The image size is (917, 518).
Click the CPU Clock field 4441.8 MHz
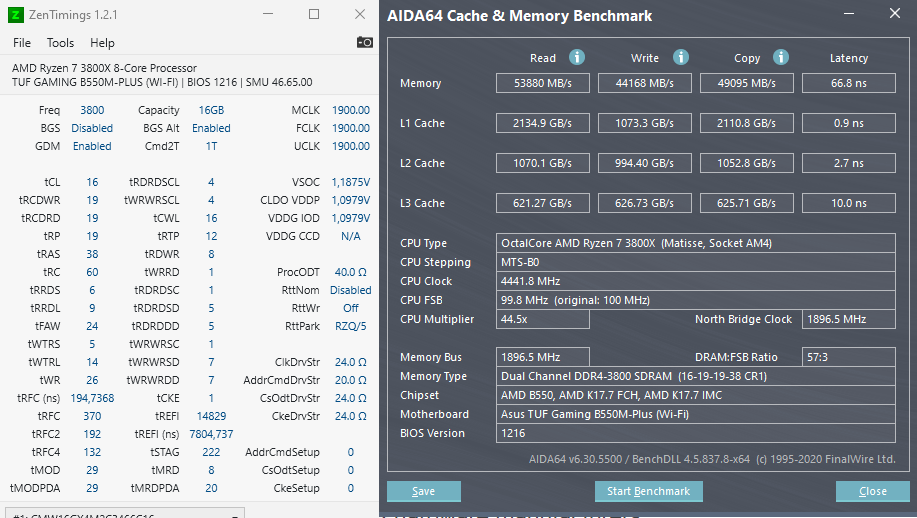coord(695,281)
